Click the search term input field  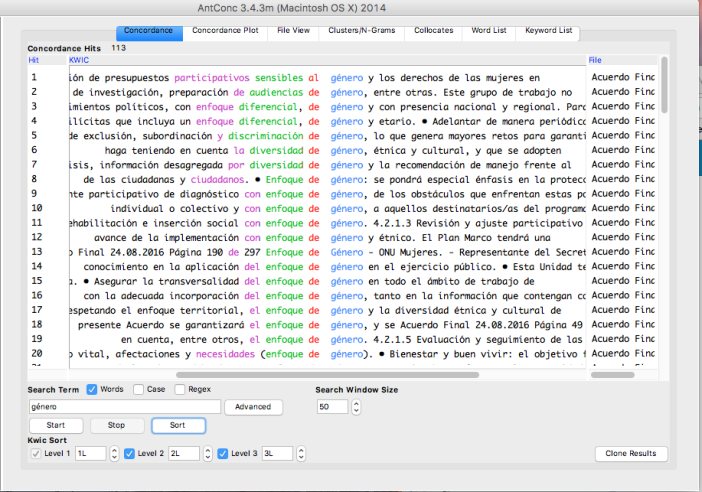click(x=124, y=407)
